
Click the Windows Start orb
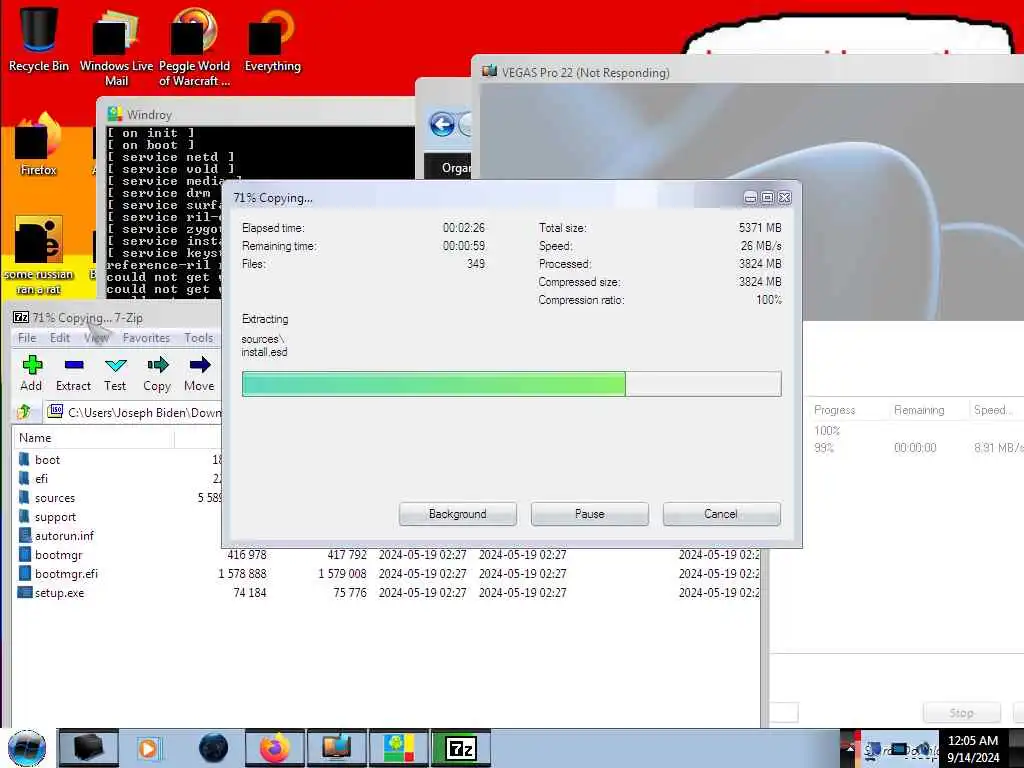pyautogui.click(x=27, y=748)
